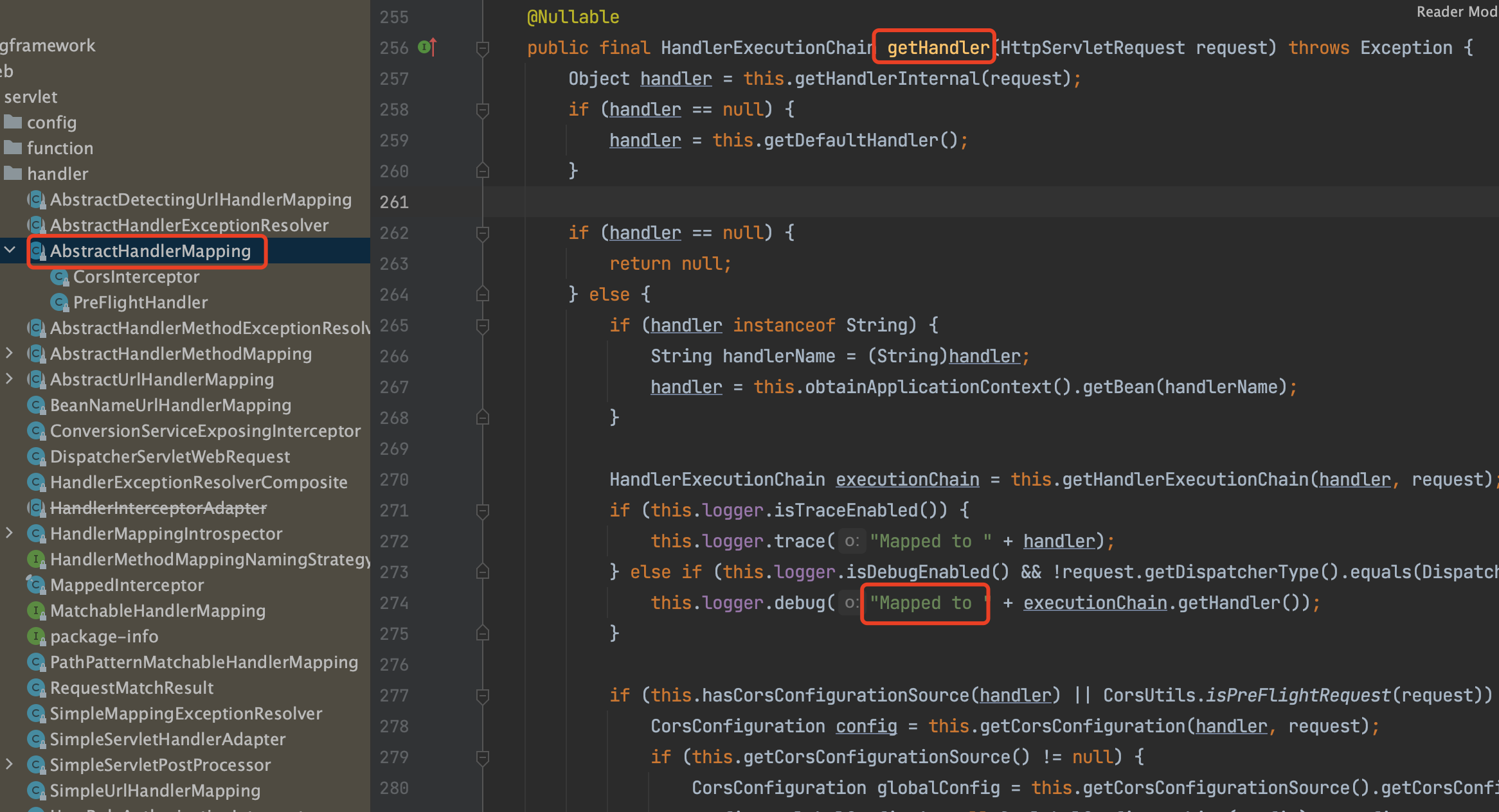Image resolution: width=1499 pixels, height=812 pixels.
Task: Click getHandlerInternal method call on line 257
Action: (x=887, y=79)
